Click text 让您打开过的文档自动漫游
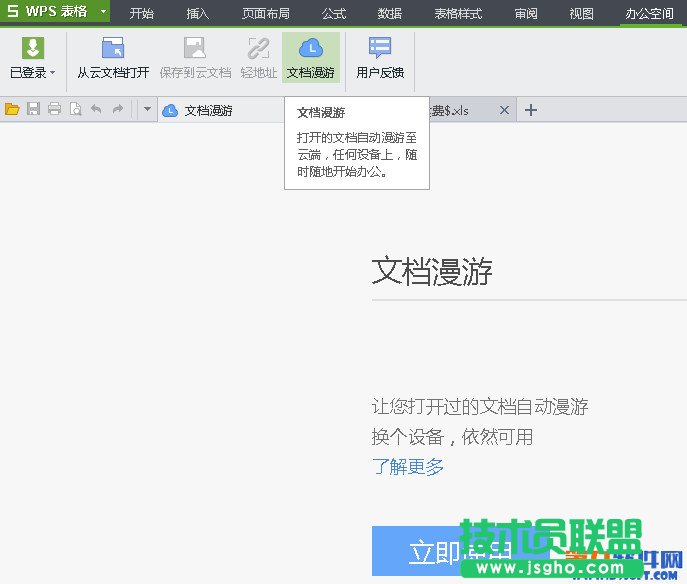Screen dimensions: 687x584 click(x=480, y=407)
